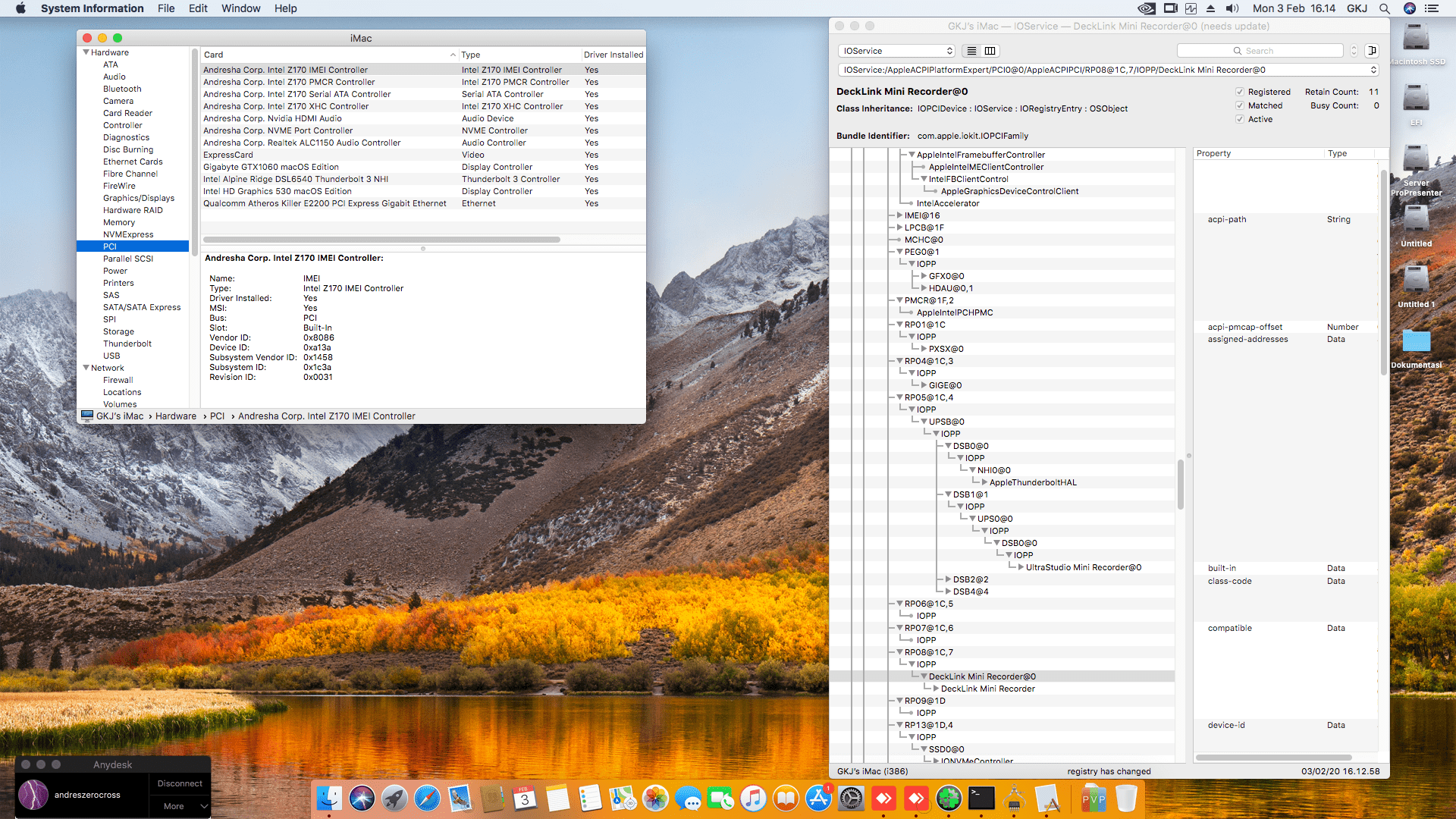
Task: Open Finder from the Dock
Action: tap(329, 799)
